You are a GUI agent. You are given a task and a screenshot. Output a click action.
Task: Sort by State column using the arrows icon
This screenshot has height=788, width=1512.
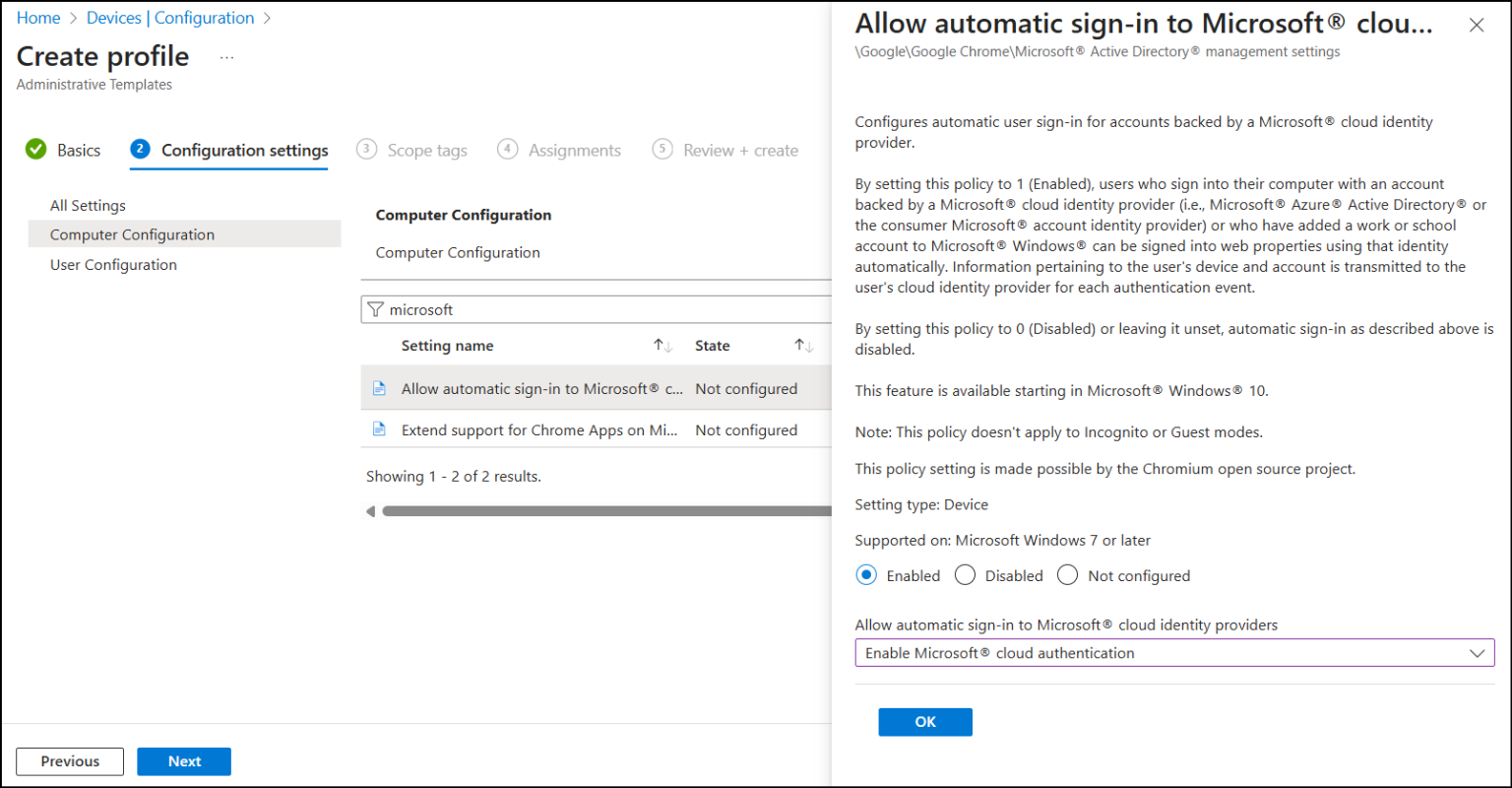click(804, 346)
